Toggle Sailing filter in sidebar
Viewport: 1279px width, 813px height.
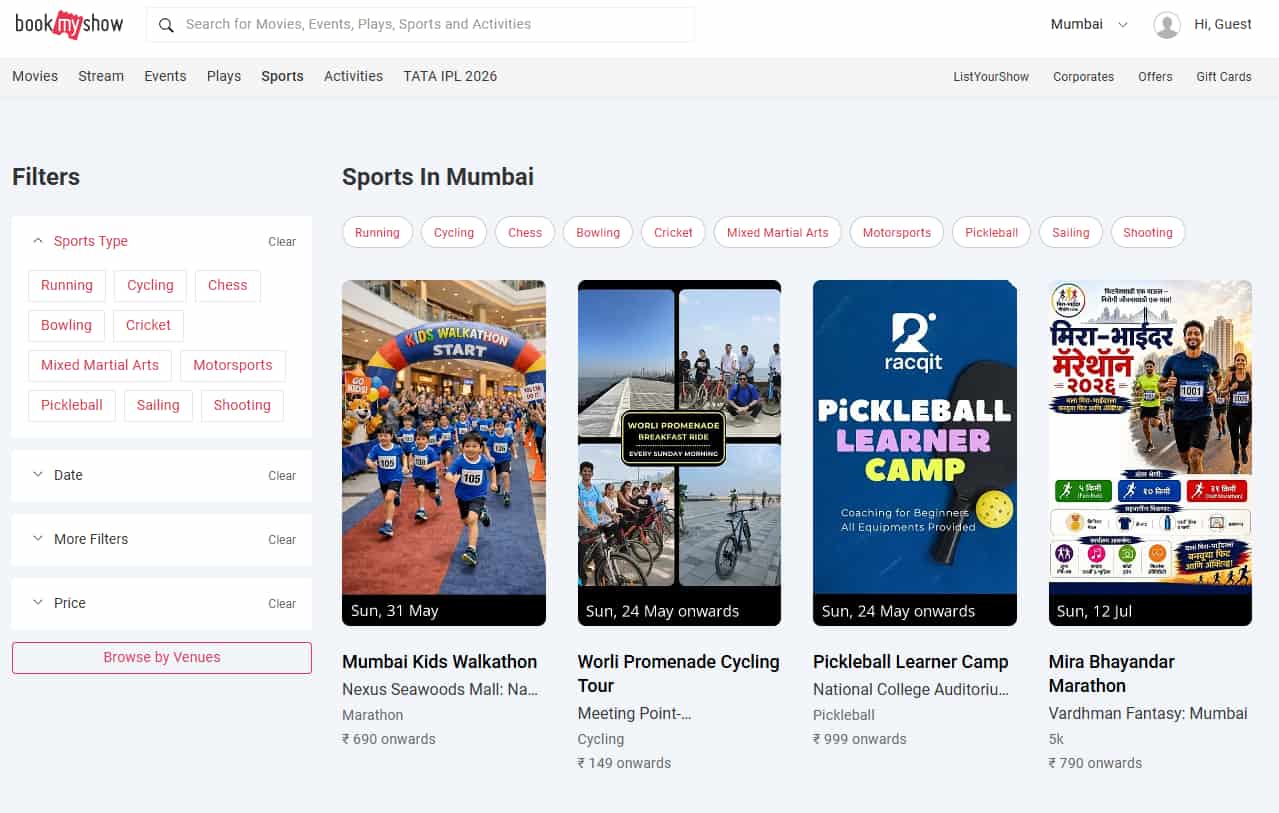tap(158, 405)
